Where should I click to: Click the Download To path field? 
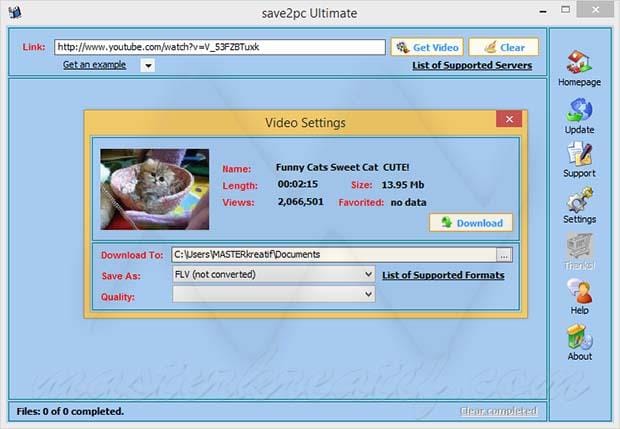(x=334, y=255)
